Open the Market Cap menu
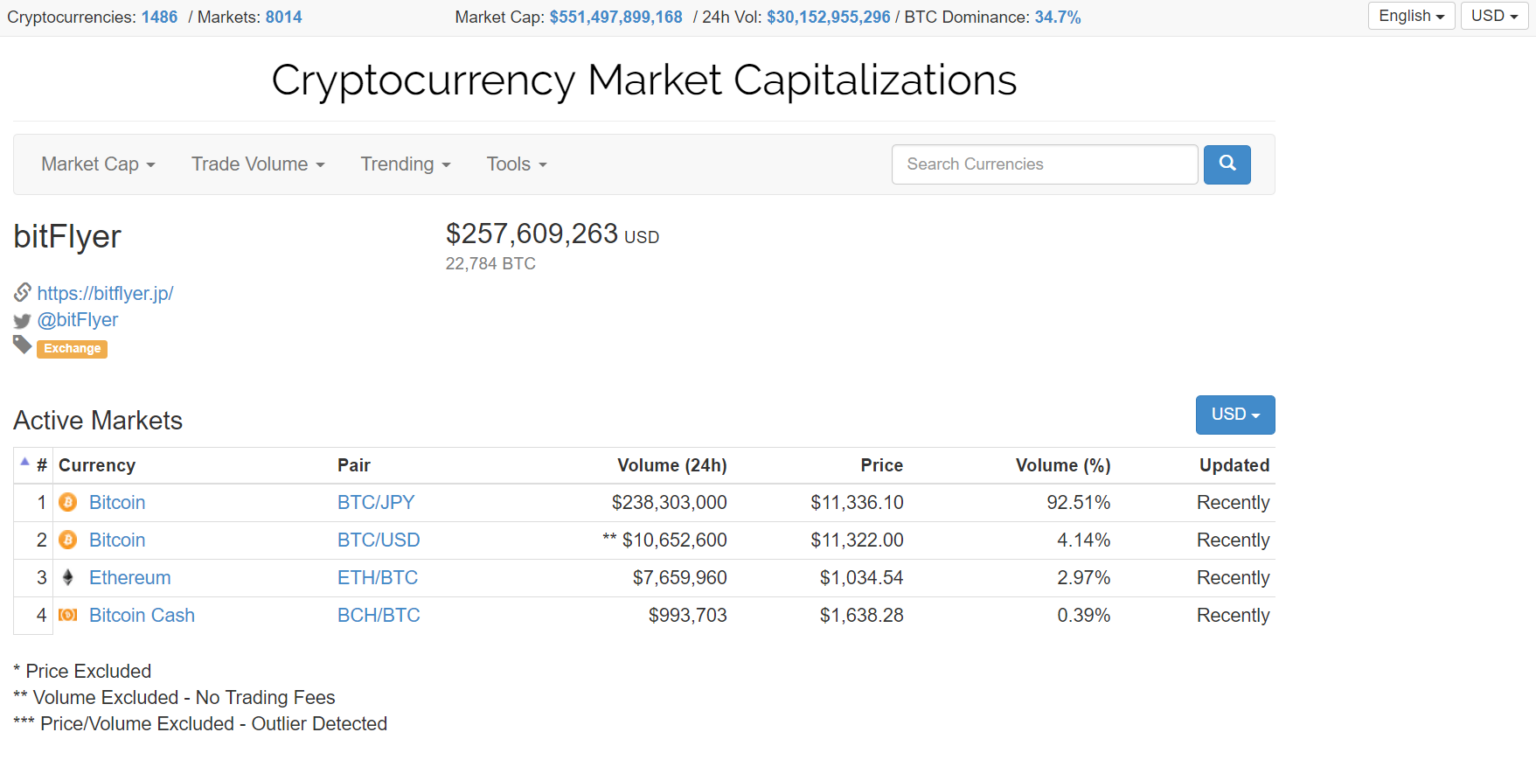The image size is (1536, 760). tap(98, 164)
